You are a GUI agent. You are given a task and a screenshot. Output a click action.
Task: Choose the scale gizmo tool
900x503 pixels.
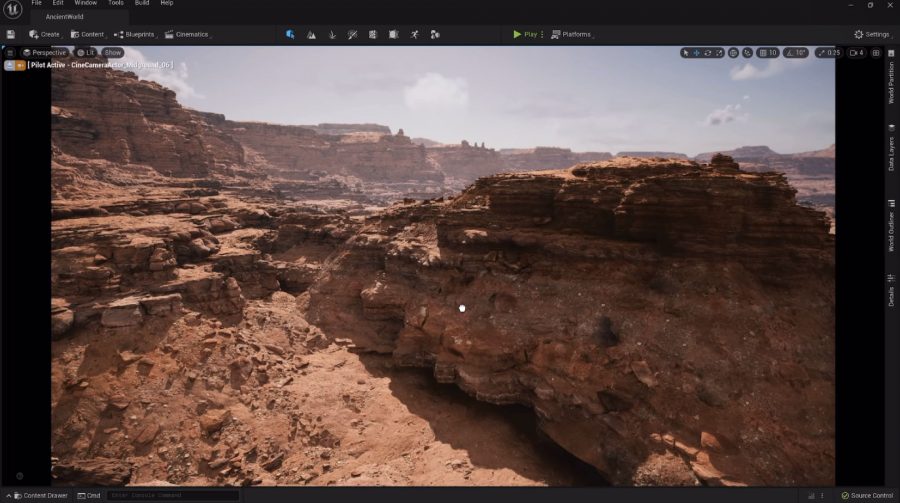click(x=719, y=53)
